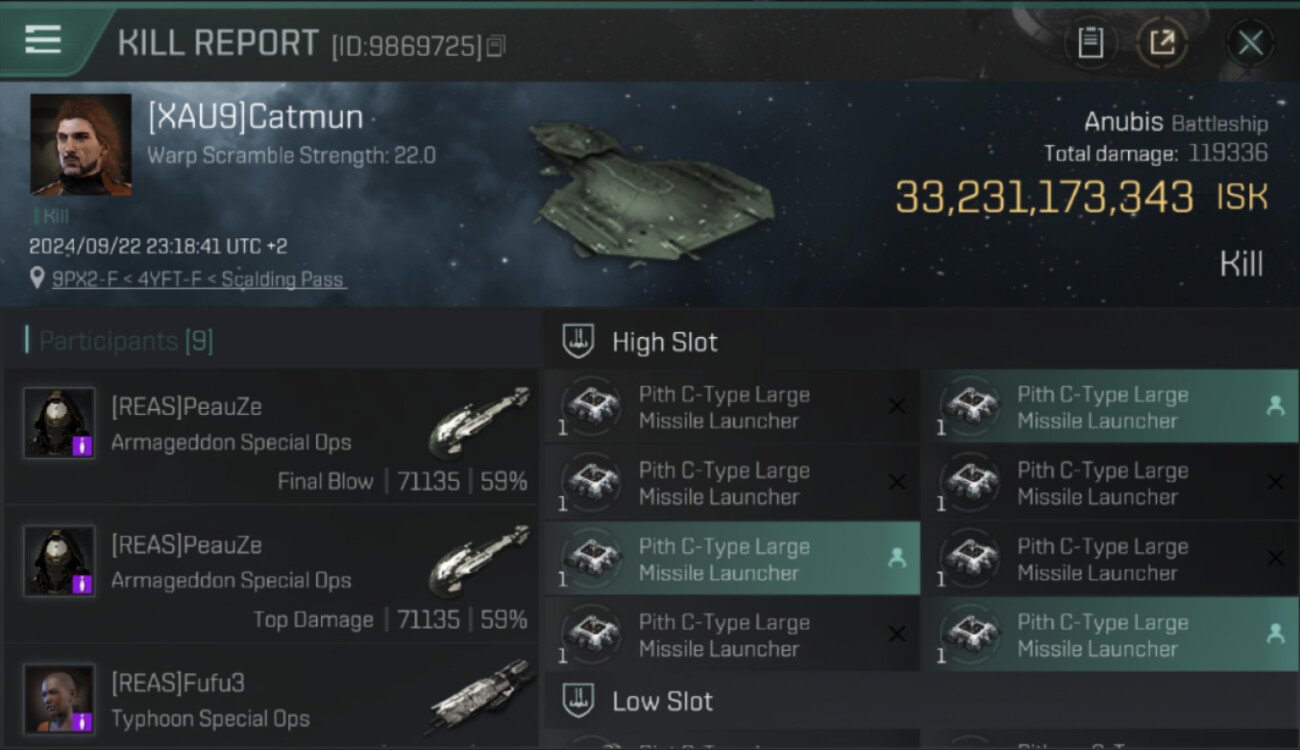Click the Low Slot section icon

click(578, 701)
